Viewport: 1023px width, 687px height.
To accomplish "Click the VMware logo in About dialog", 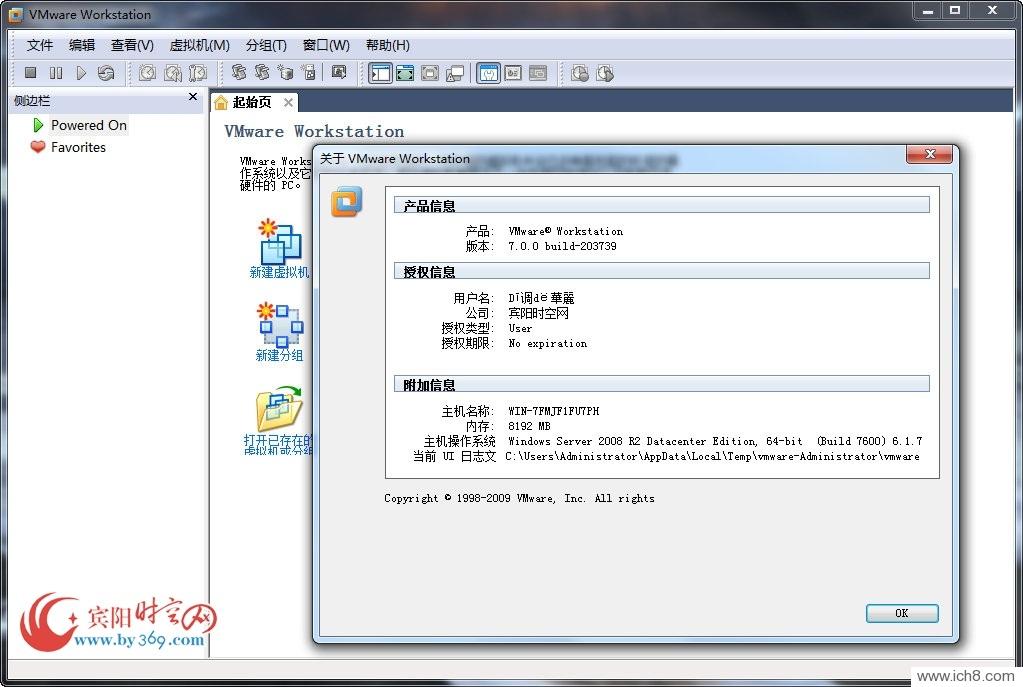I will click(x=346, y=202).
